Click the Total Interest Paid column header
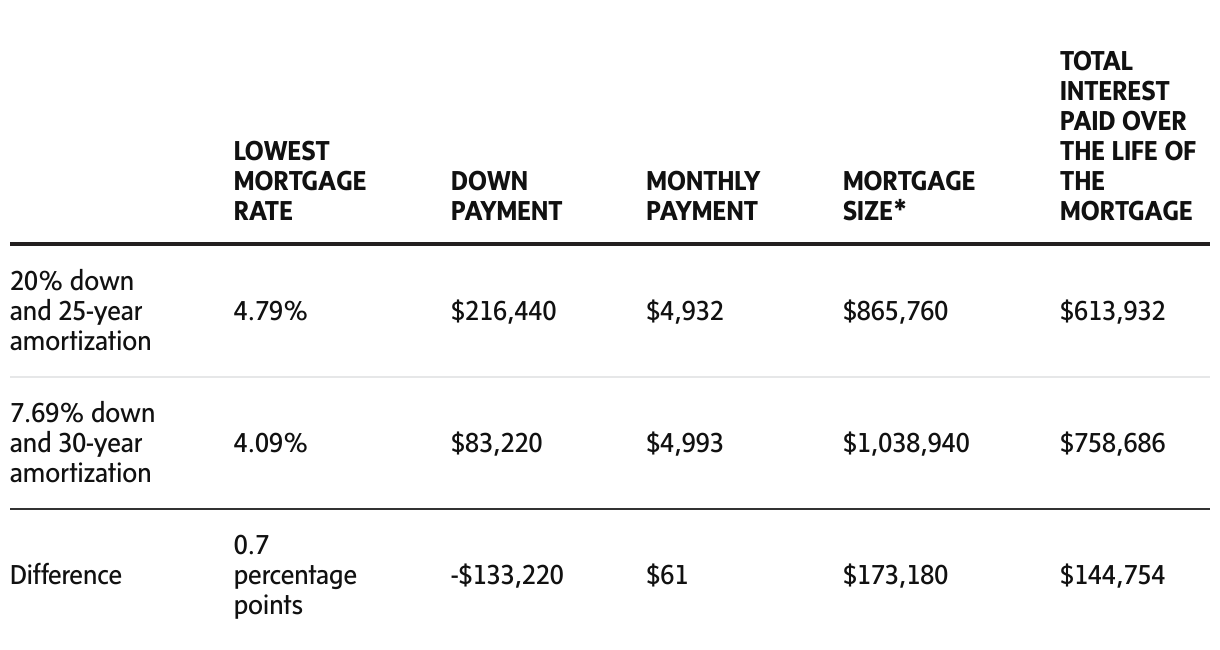The image size is (1220, 650). (1126, 136)
